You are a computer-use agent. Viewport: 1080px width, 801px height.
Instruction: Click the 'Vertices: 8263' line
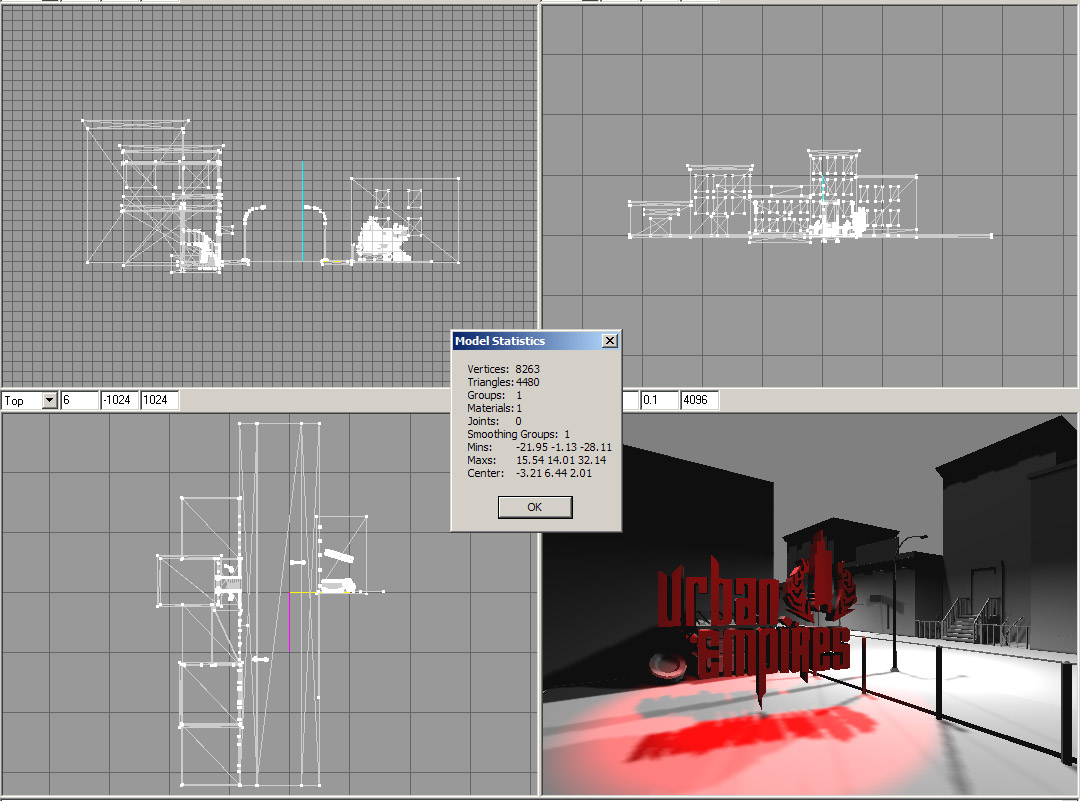[x=503, y=369]
